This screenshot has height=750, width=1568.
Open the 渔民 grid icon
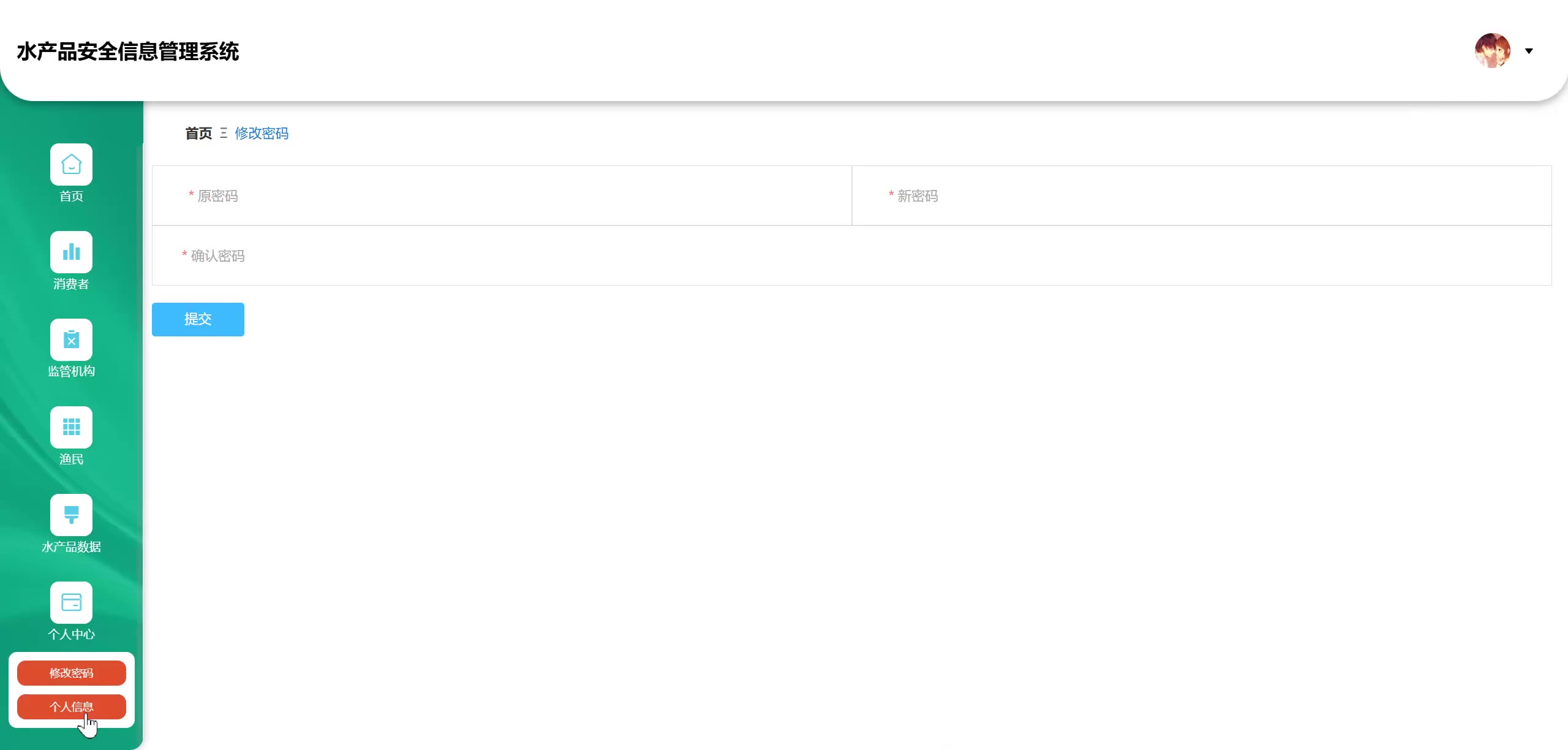pos(71,427)
